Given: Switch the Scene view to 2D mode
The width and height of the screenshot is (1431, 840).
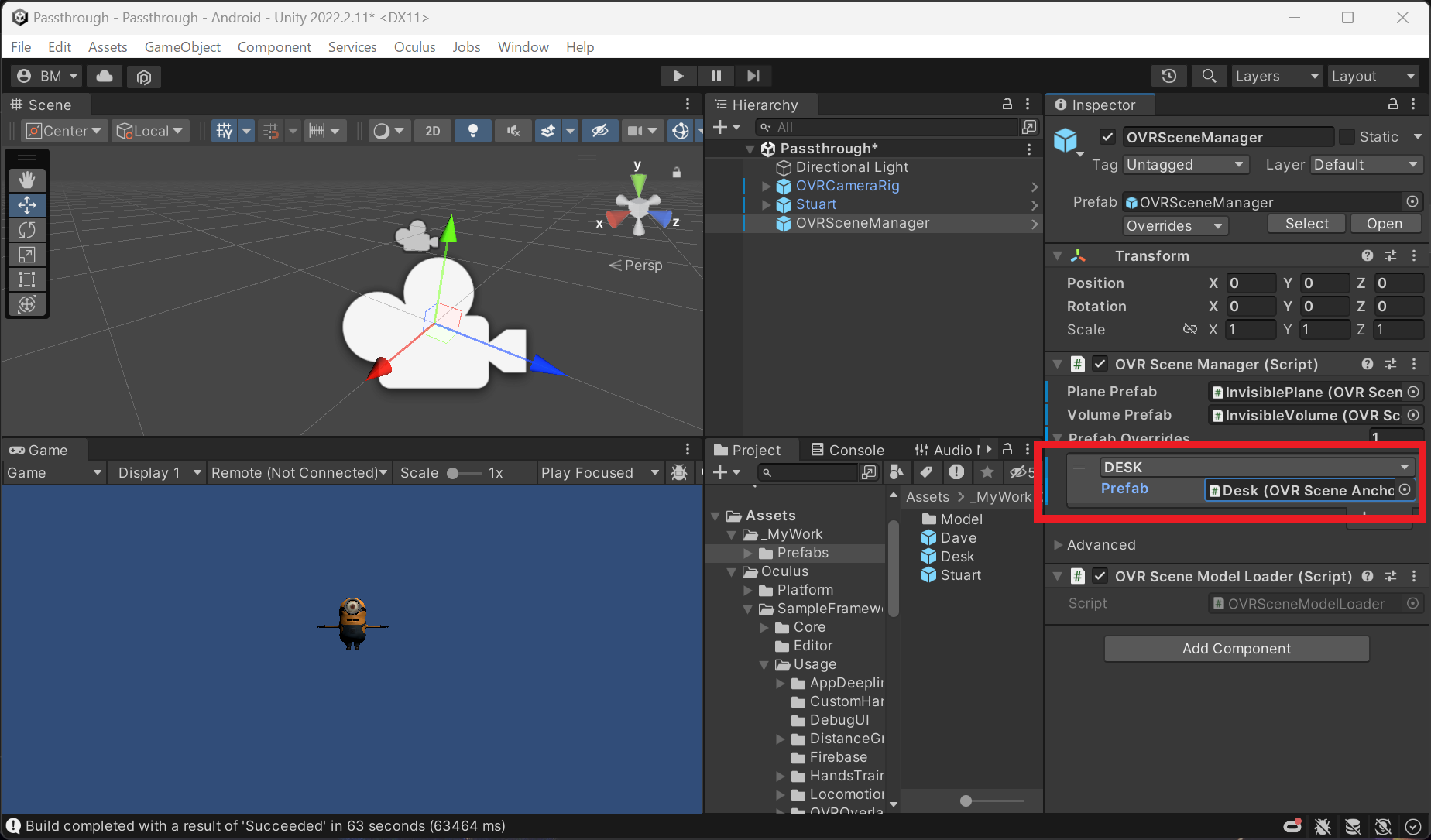Looking at the screenshot, I should point(432,130).
